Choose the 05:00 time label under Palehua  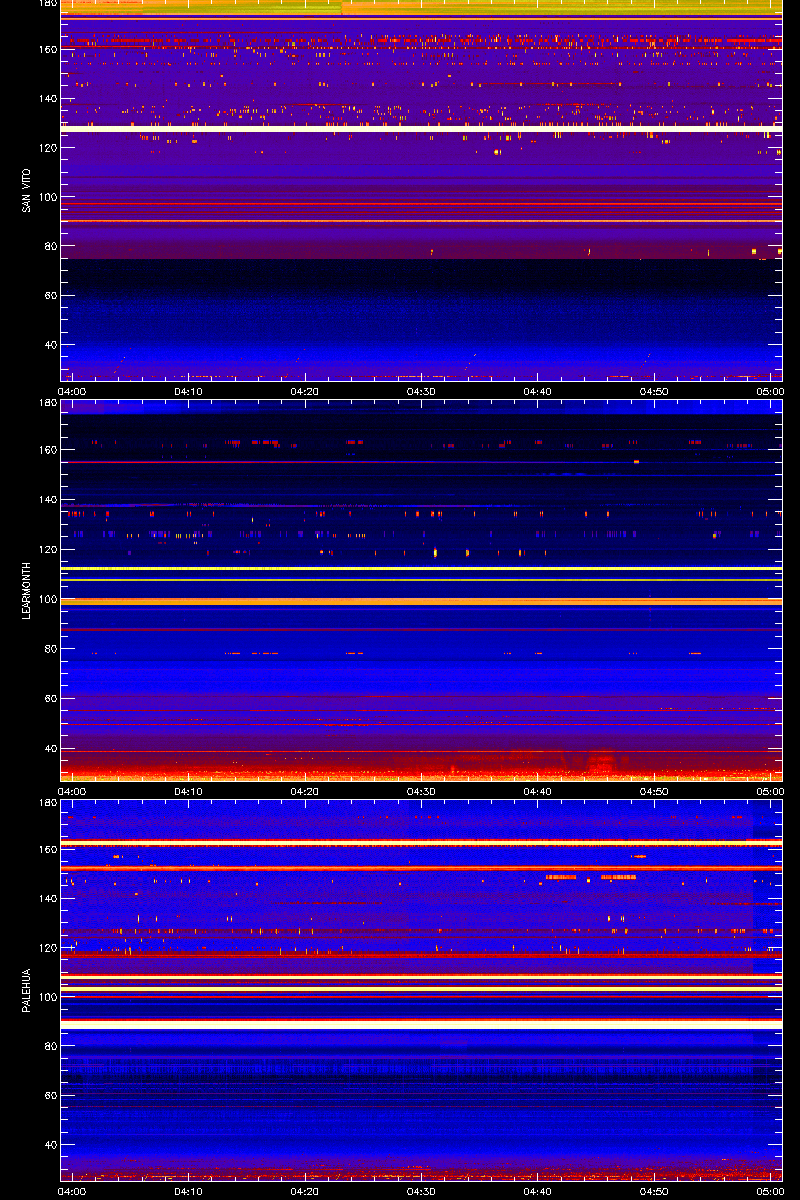pos(769,1191)
